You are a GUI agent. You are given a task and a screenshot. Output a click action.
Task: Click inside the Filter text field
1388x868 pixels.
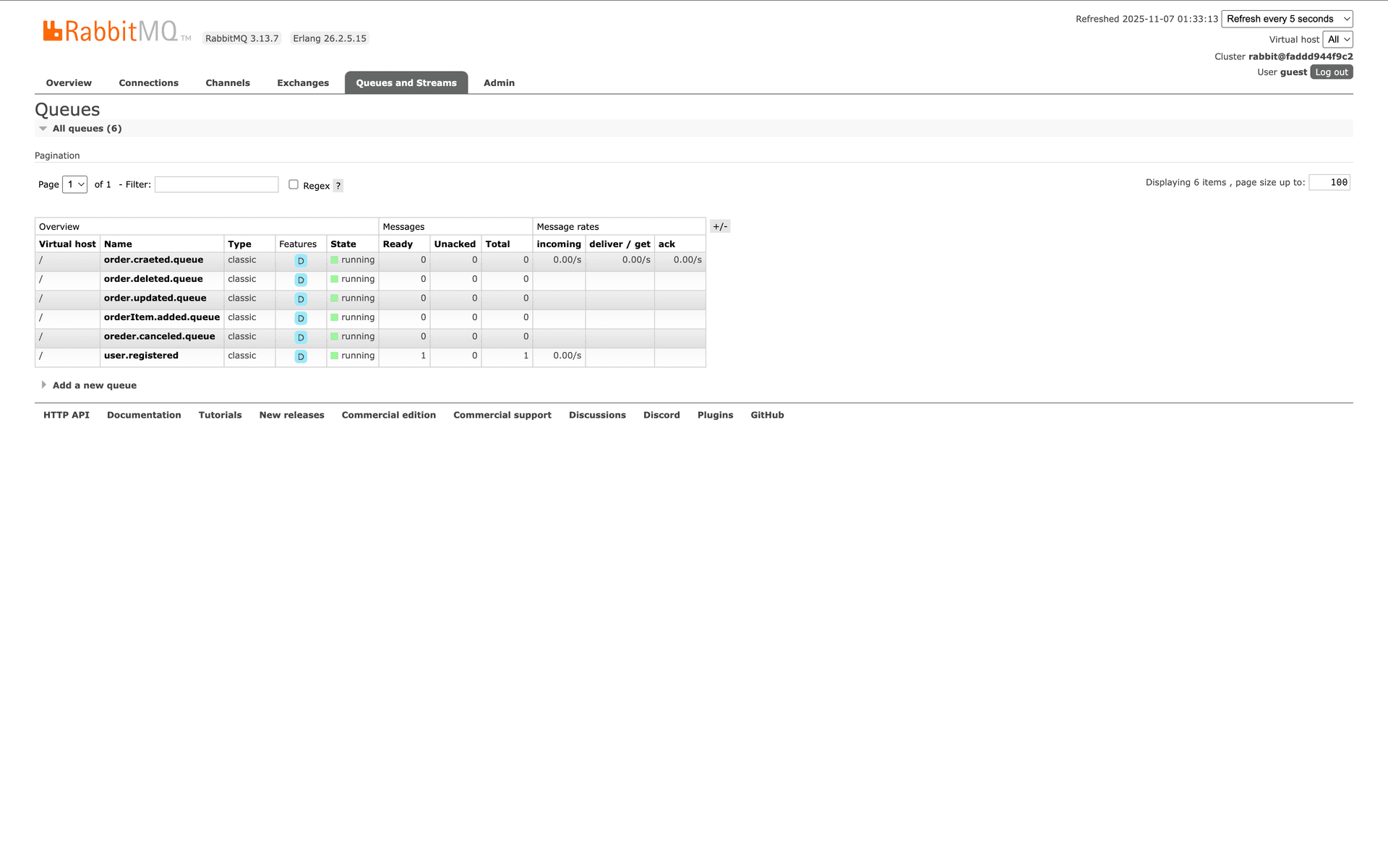pos(215,184)
